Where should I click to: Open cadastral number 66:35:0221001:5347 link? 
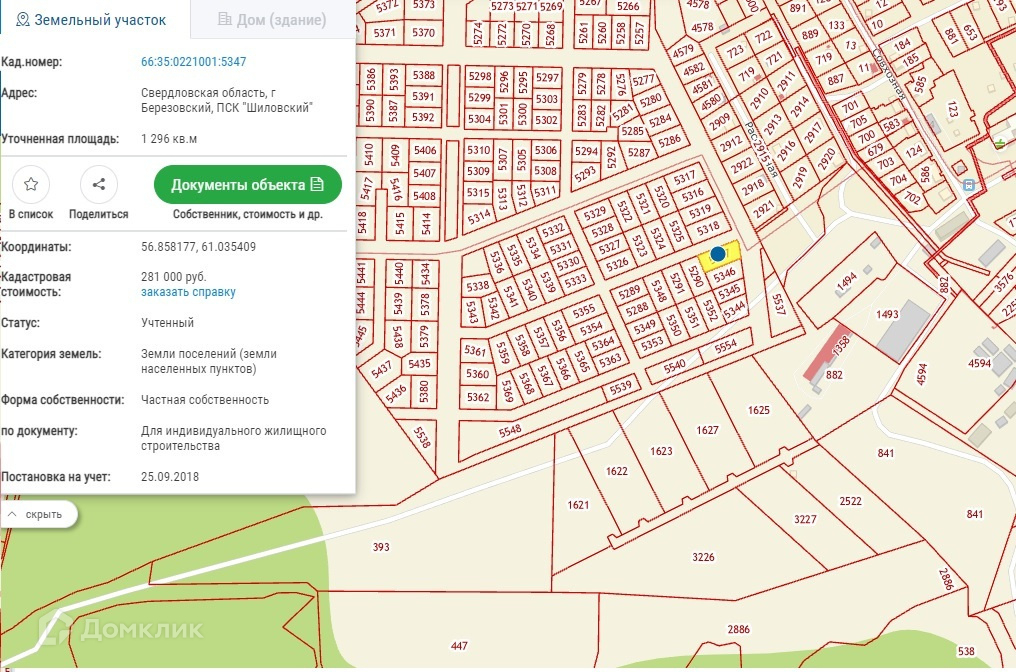point(193,62)
